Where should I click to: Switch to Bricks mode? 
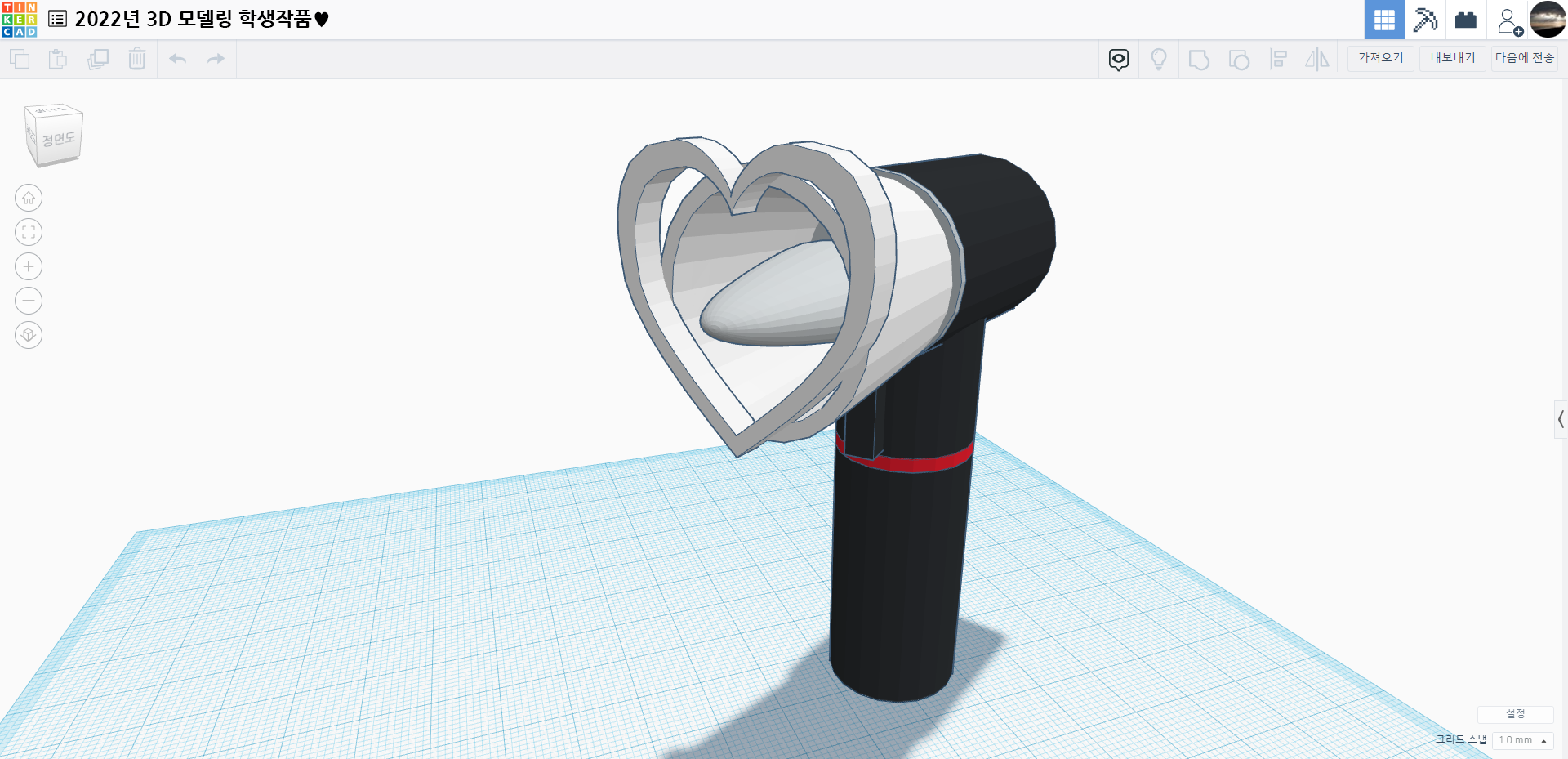[x=1466, y=20]
